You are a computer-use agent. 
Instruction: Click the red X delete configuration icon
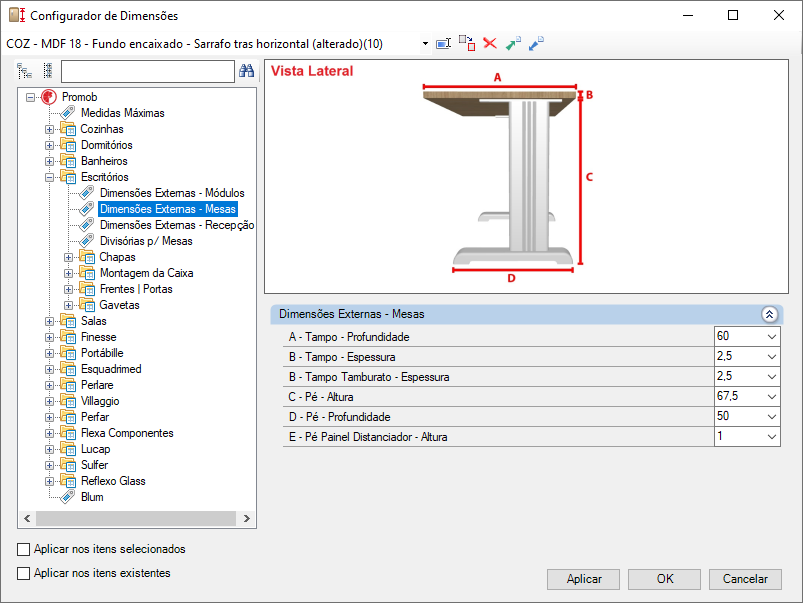coord(490,44)
